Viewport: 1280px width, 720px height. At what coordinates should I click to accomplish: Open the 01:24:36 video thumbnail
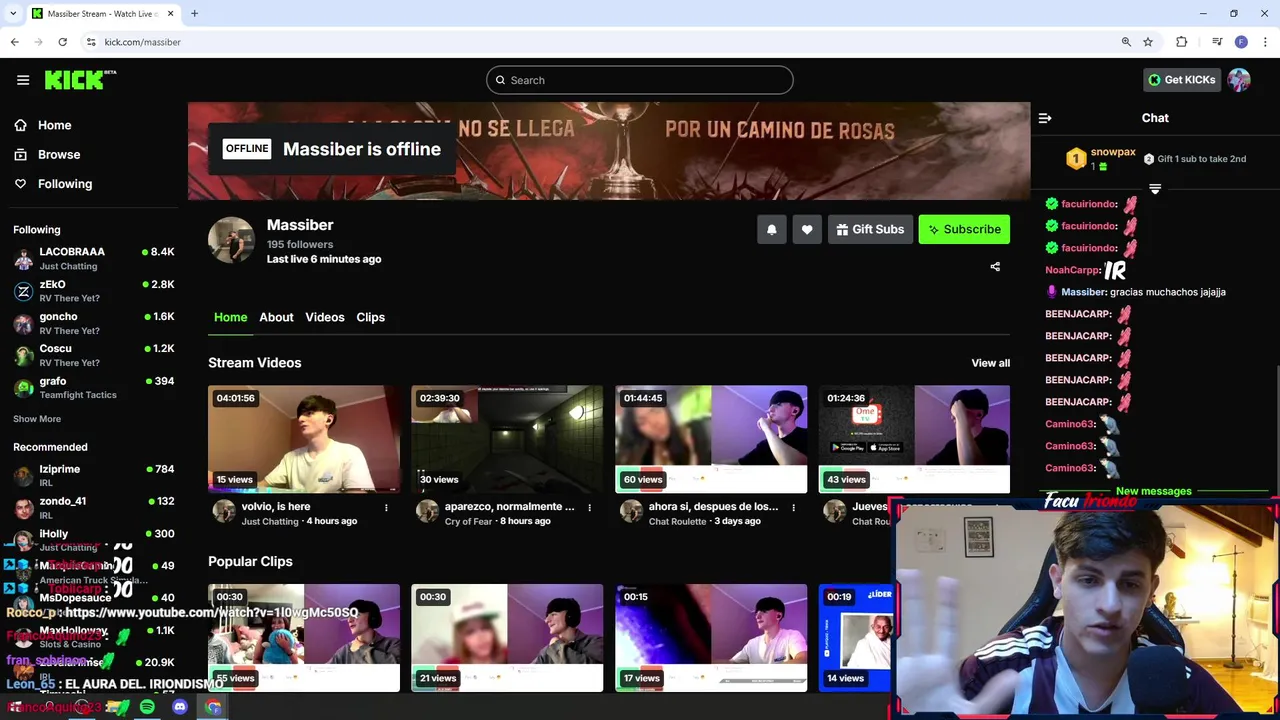point(914,439)
